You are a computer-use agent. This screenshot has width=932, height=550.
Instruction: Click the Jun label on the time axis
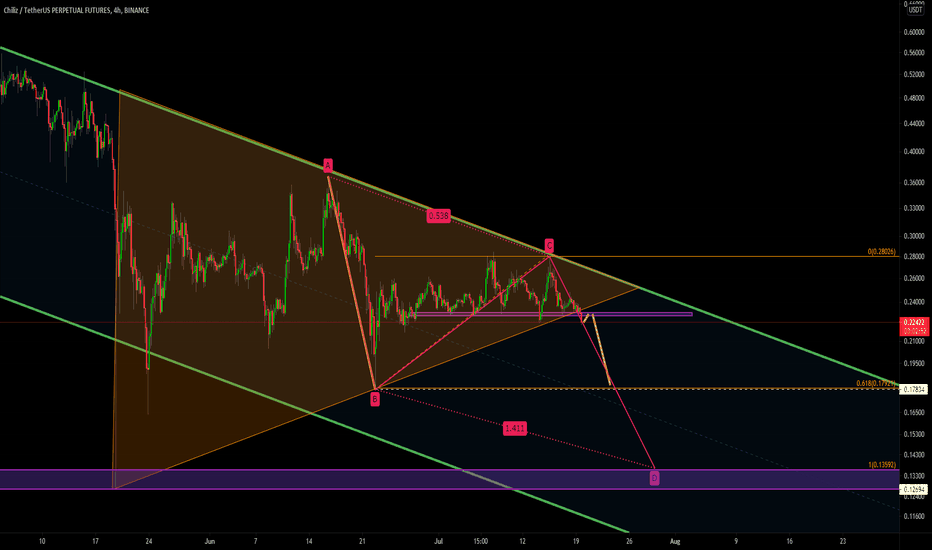(x=209, y=541)
